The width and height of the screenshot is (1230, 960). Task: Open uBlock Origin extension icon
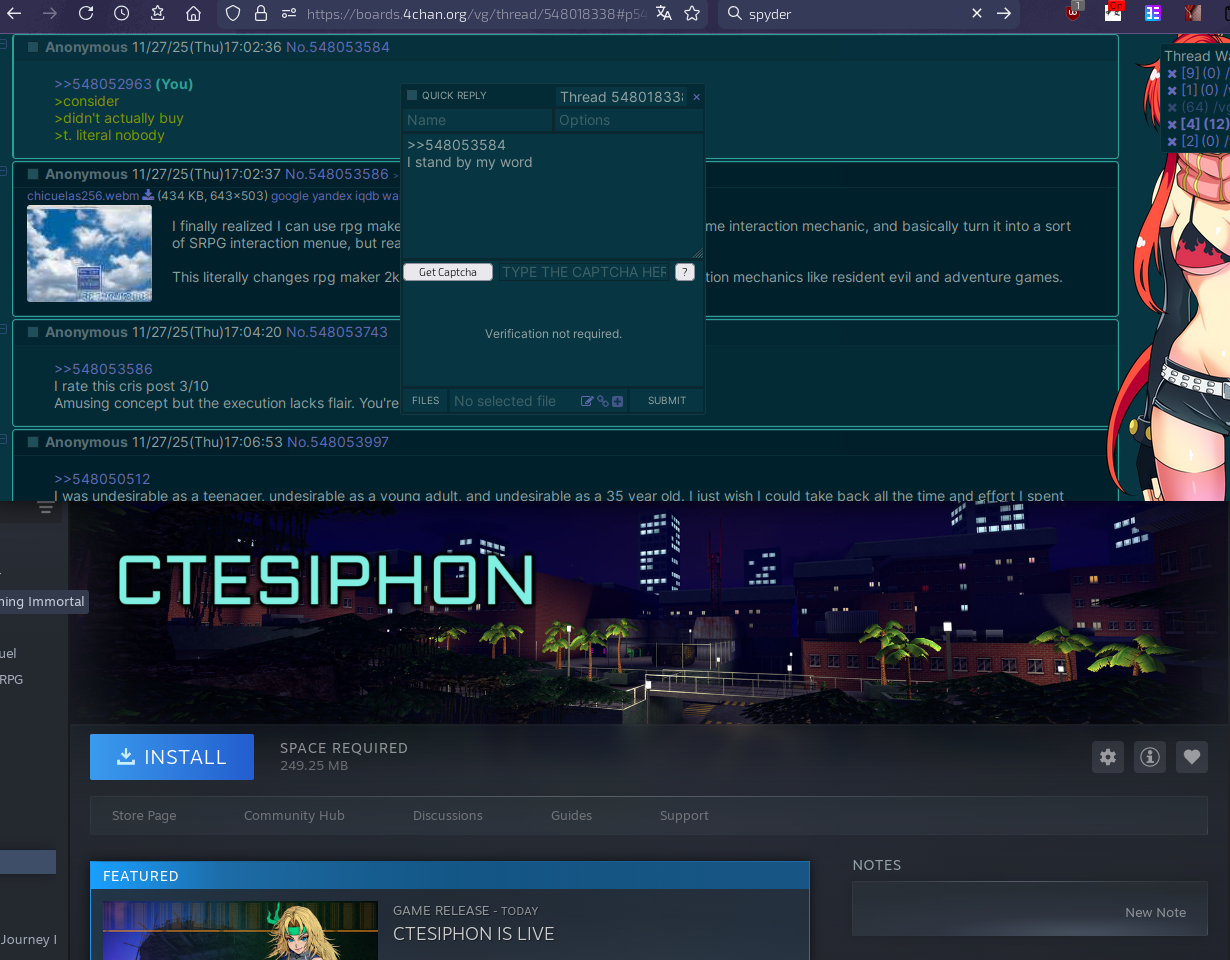[1073, 13]
